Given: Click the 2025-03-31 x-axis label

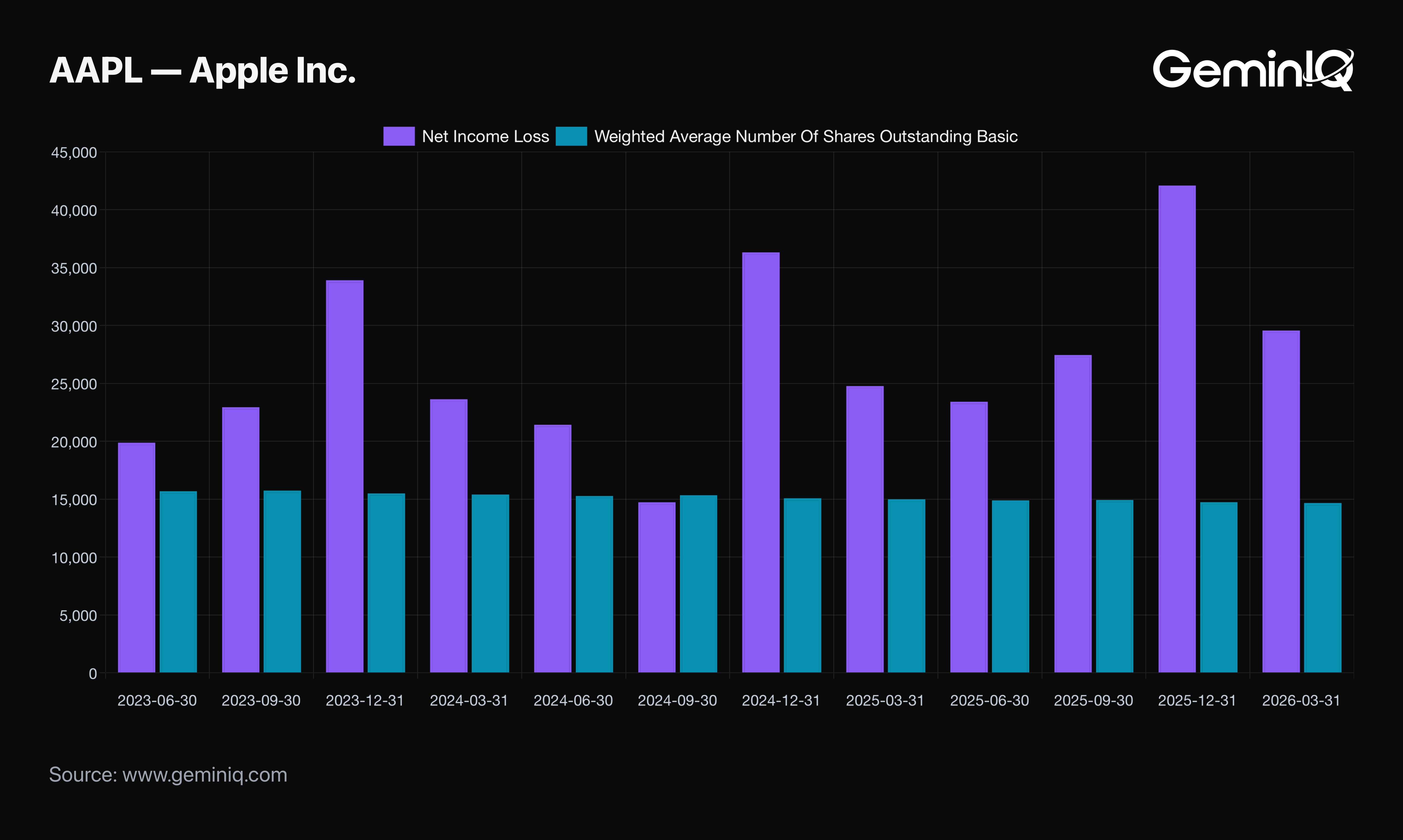Looking at the screenshot, I should tap(885, 701).
